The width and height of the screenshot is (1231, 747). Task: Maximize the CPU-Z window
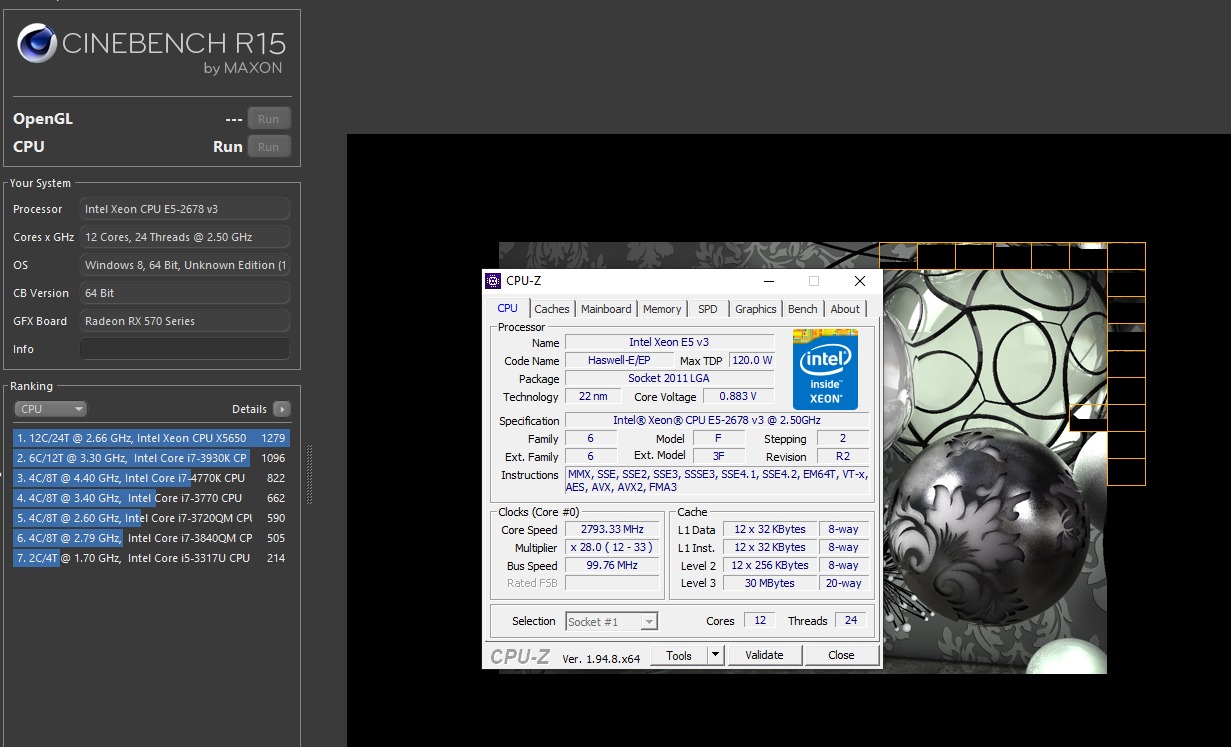click(x=813, y=281)
